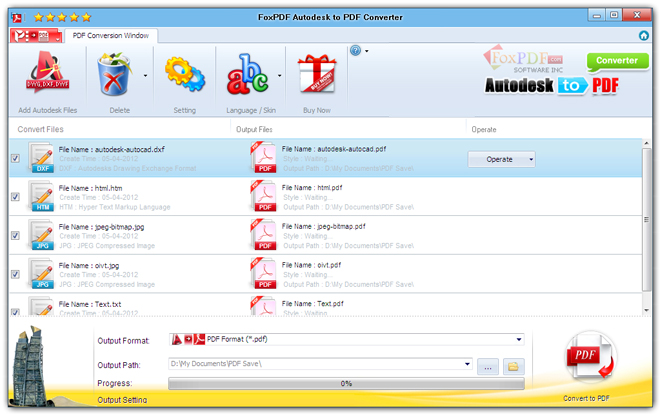660x417 pixels.
Task: Open the Output Format combo box
Action: click(x=346, y=339)
